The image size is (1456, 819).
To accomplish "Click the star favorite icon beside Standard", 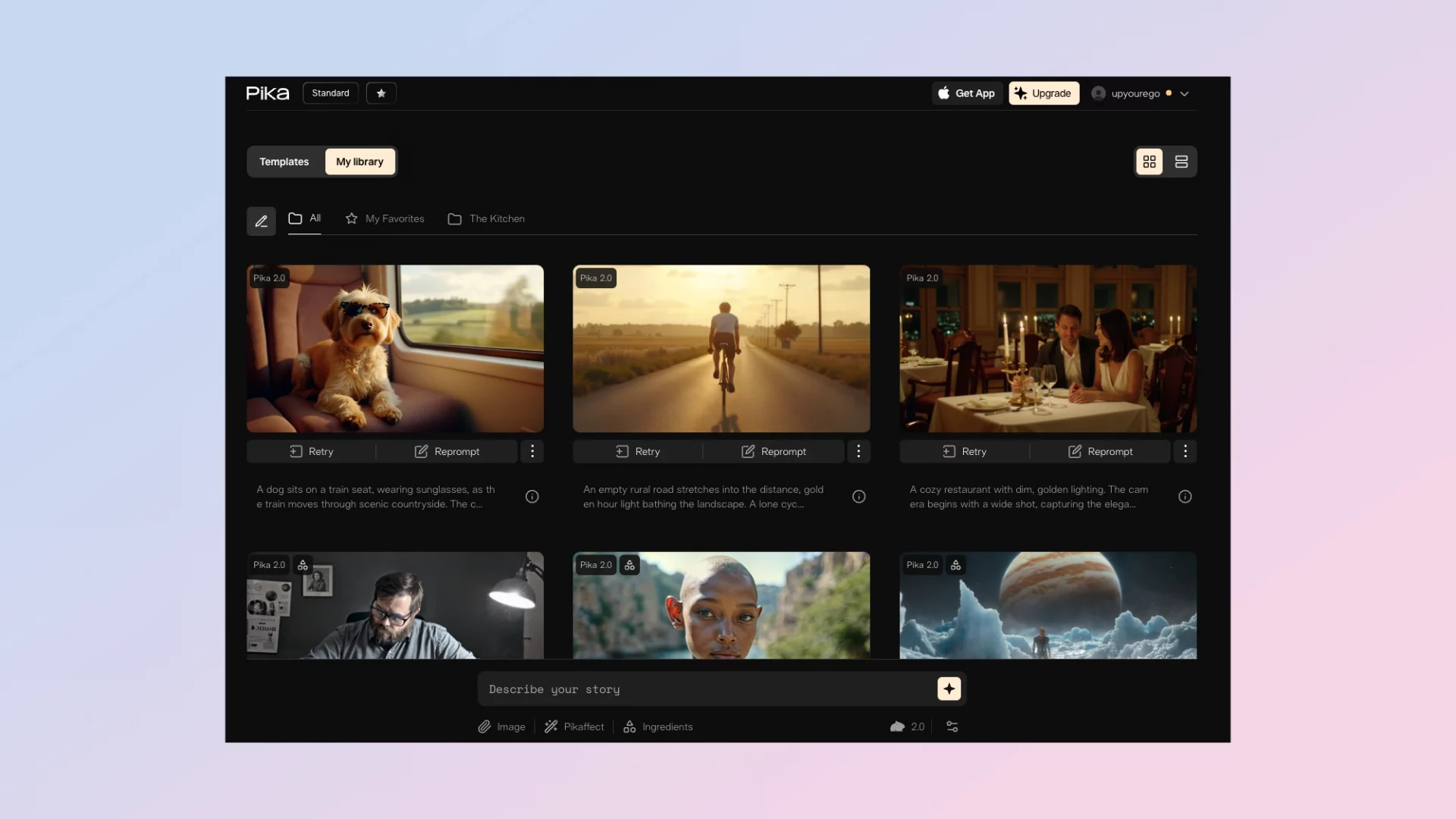I will click(381, 93).
